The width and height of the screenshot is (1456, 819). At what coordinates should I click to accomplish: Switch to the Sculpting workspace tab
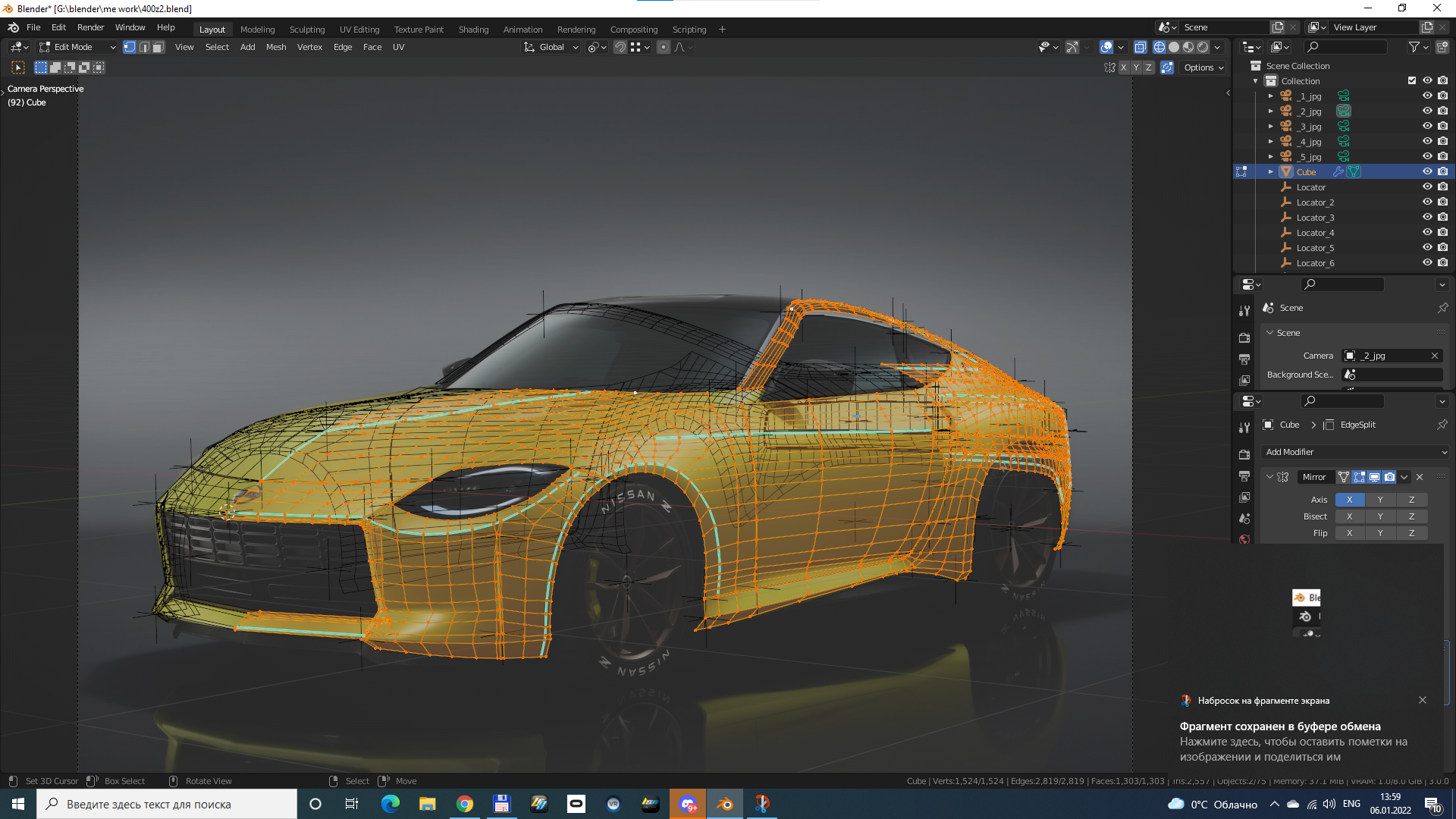pos(306,30)
